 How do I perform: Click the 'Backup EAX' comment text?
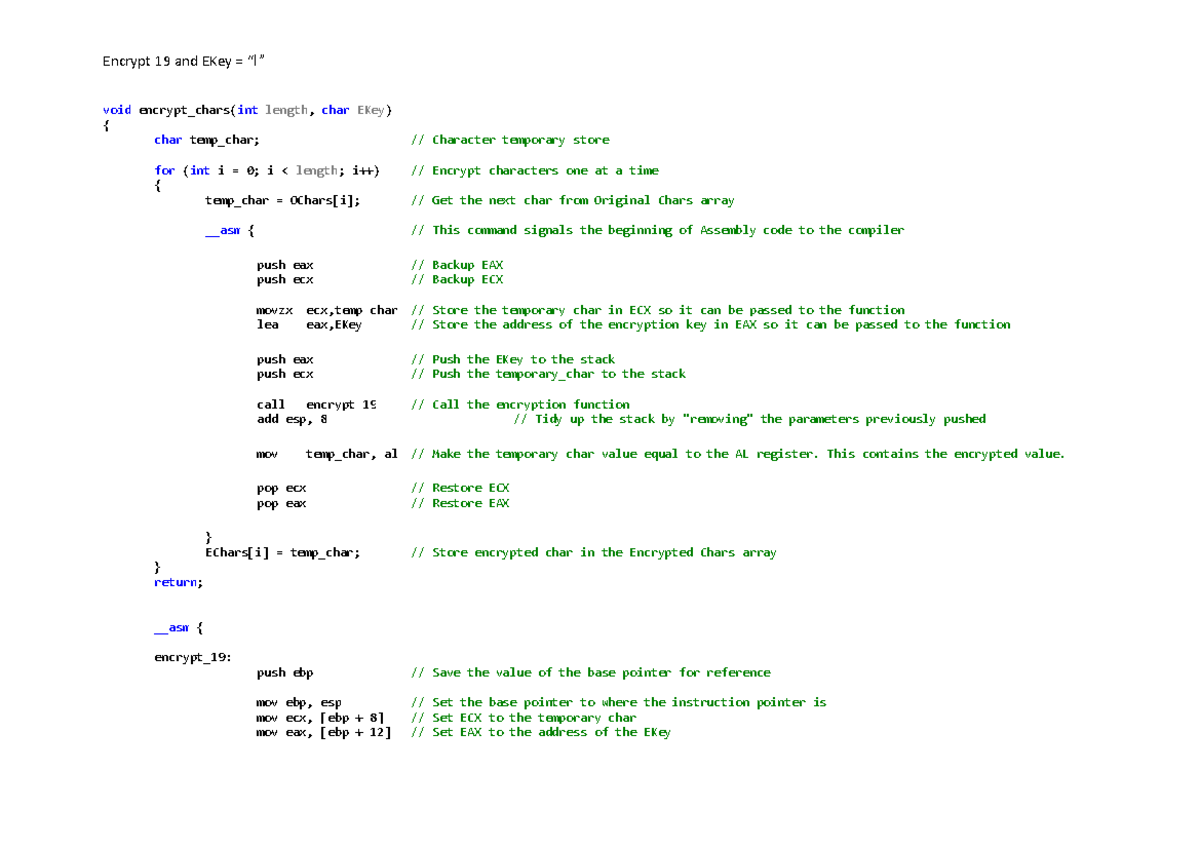pos(468,264)
